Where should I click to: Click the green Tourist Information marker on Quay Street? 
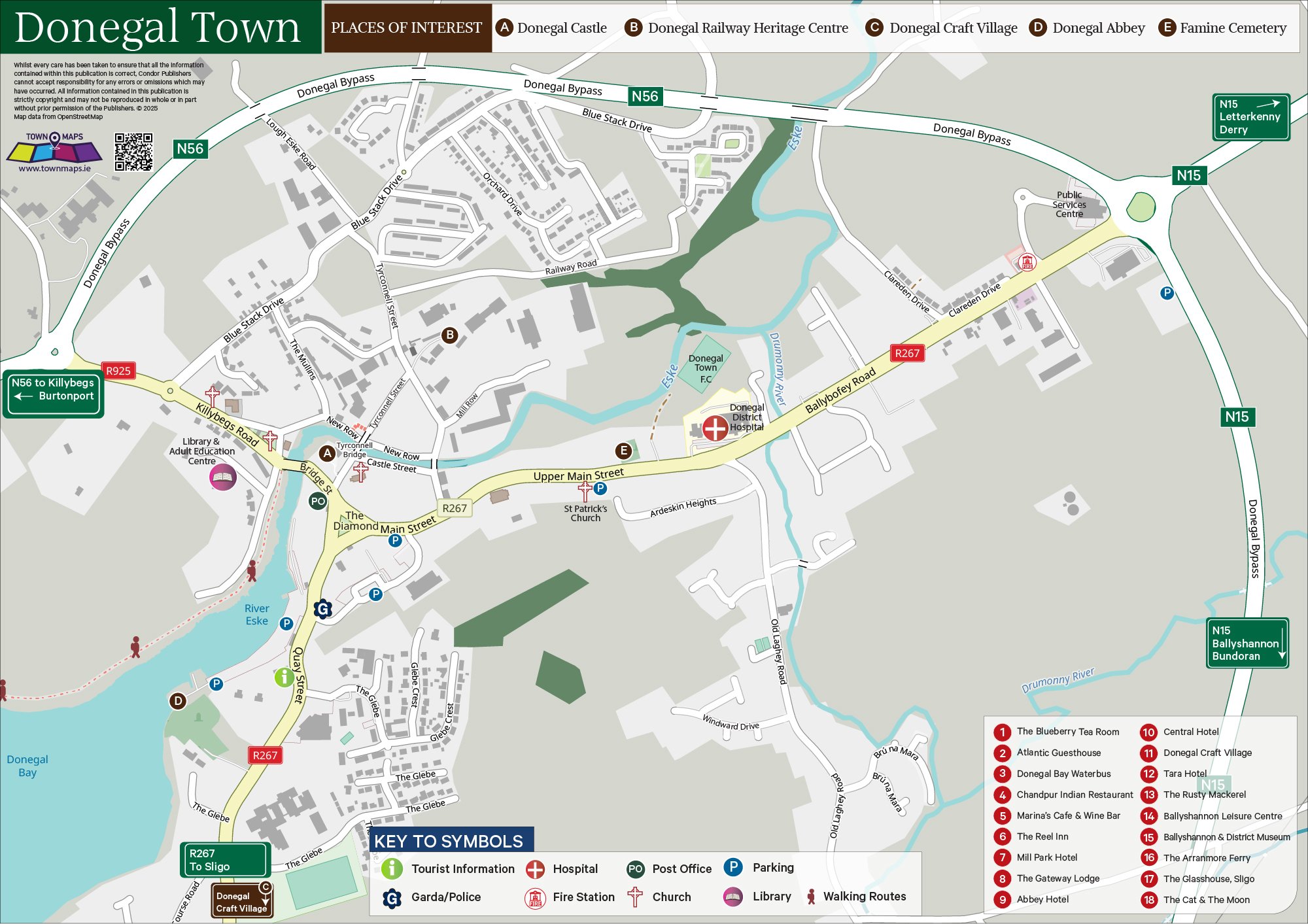tap(284, 677)
